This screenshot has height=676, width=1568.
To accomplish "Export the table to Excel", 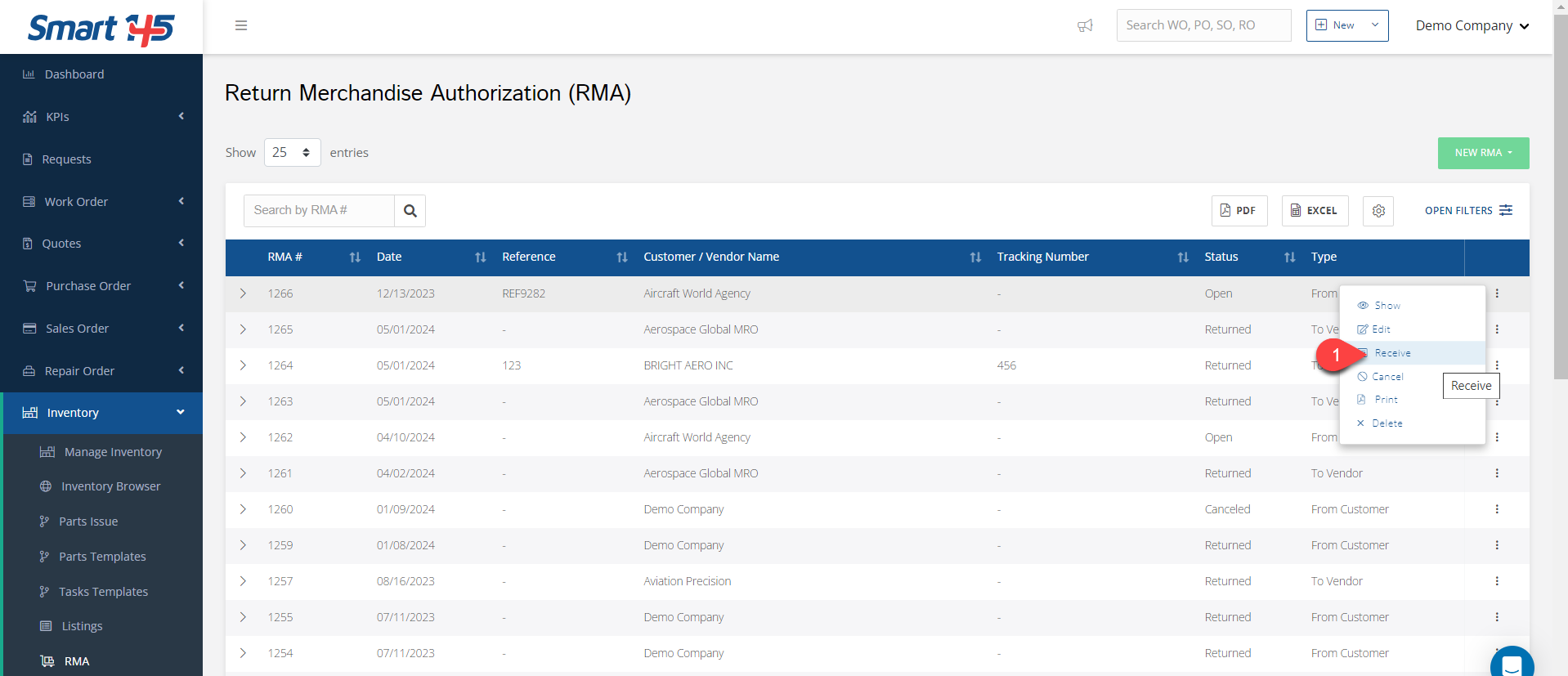I will click(x=1315, y=211).
